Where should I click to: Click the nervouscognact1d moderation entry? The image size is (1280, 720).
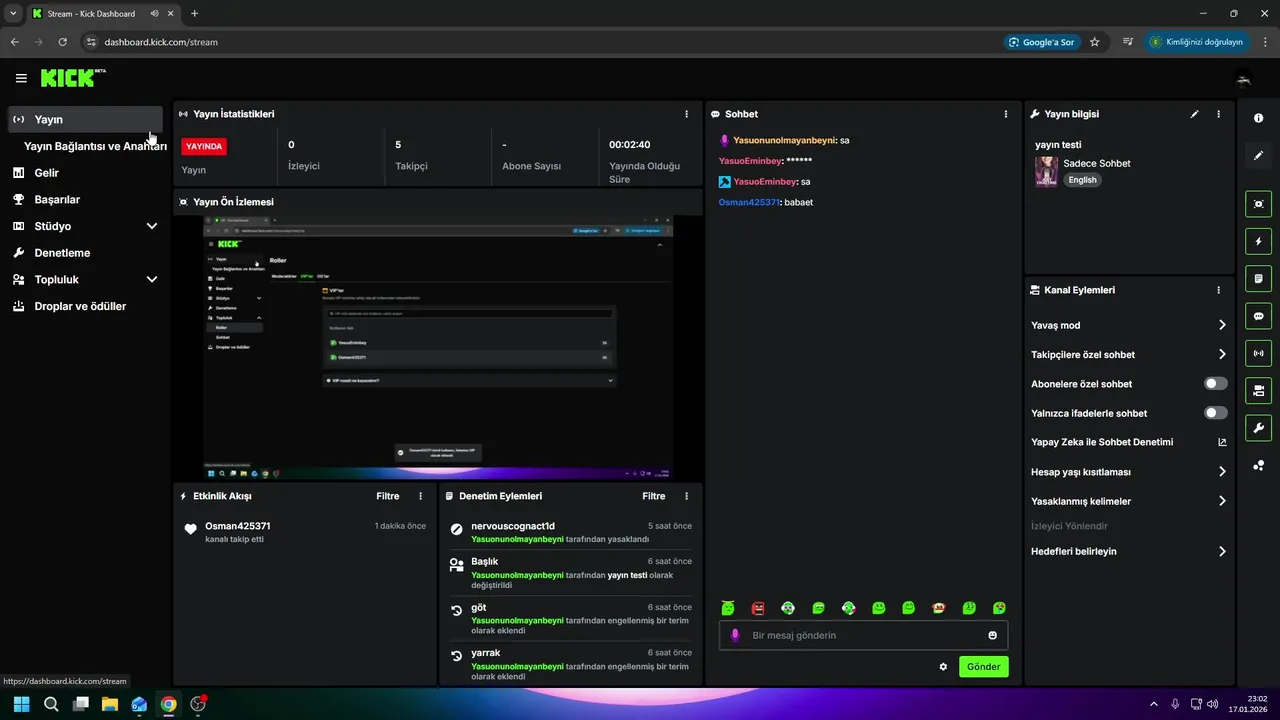tap(570, 532)
